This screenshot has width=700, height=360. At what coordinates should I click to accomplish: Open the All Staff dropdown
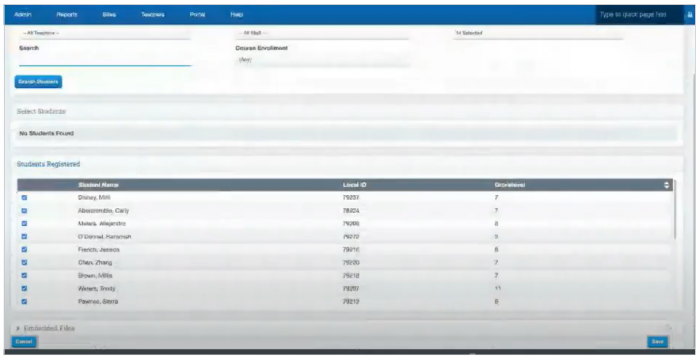pyautogui.click(x=322, y=33)
